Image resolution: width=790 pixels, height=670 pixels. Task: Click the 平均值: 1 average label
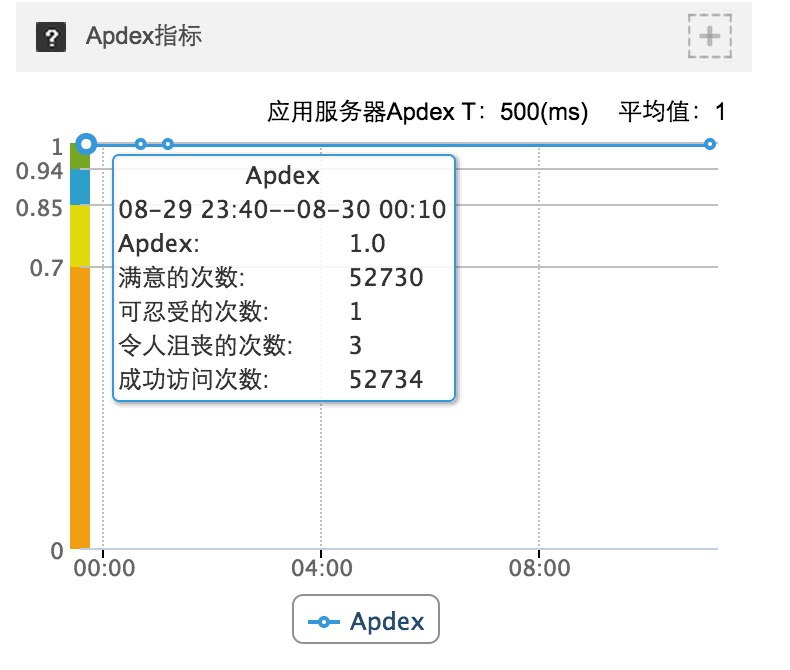coord(672,112)
